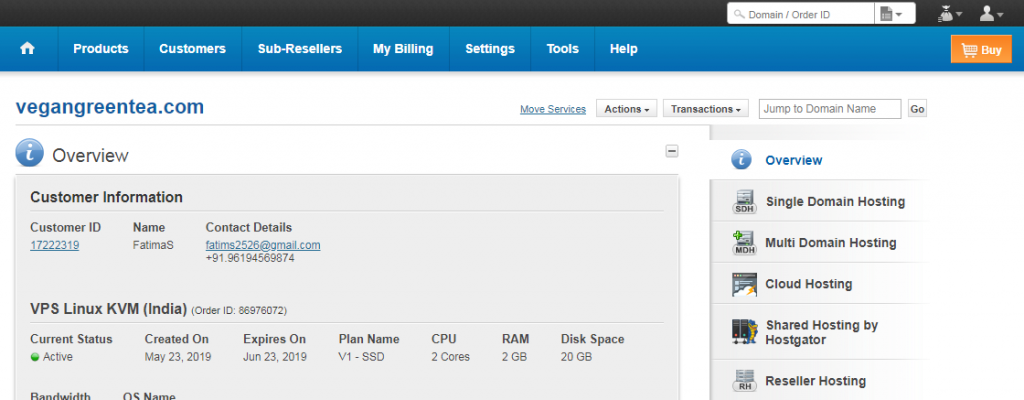The width and height of the screenshot is (1024, 400).
Task: Click the vegangreentea.com domain title
Action: point(110,107)
